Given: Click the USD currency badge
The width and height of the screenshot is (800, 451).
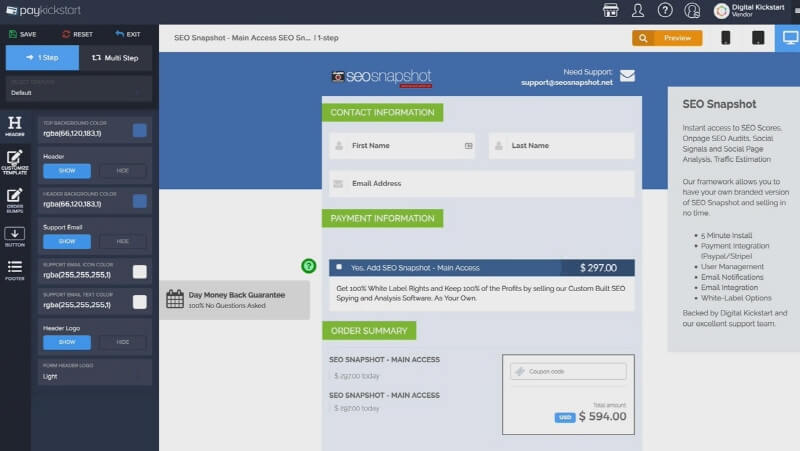Looking at the screenshot, I should pyautogui.click(x=565, y=417).
